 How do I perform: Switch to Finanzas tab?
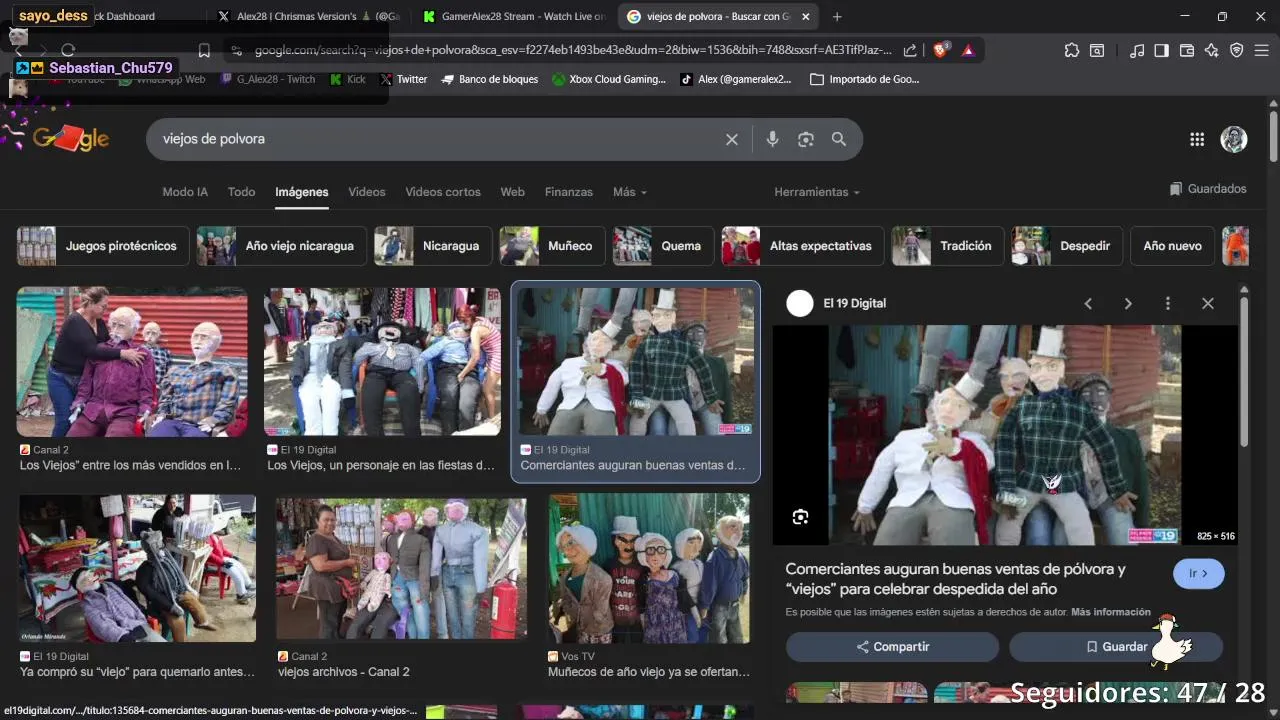pyautogui.click(x=569, y=192)
